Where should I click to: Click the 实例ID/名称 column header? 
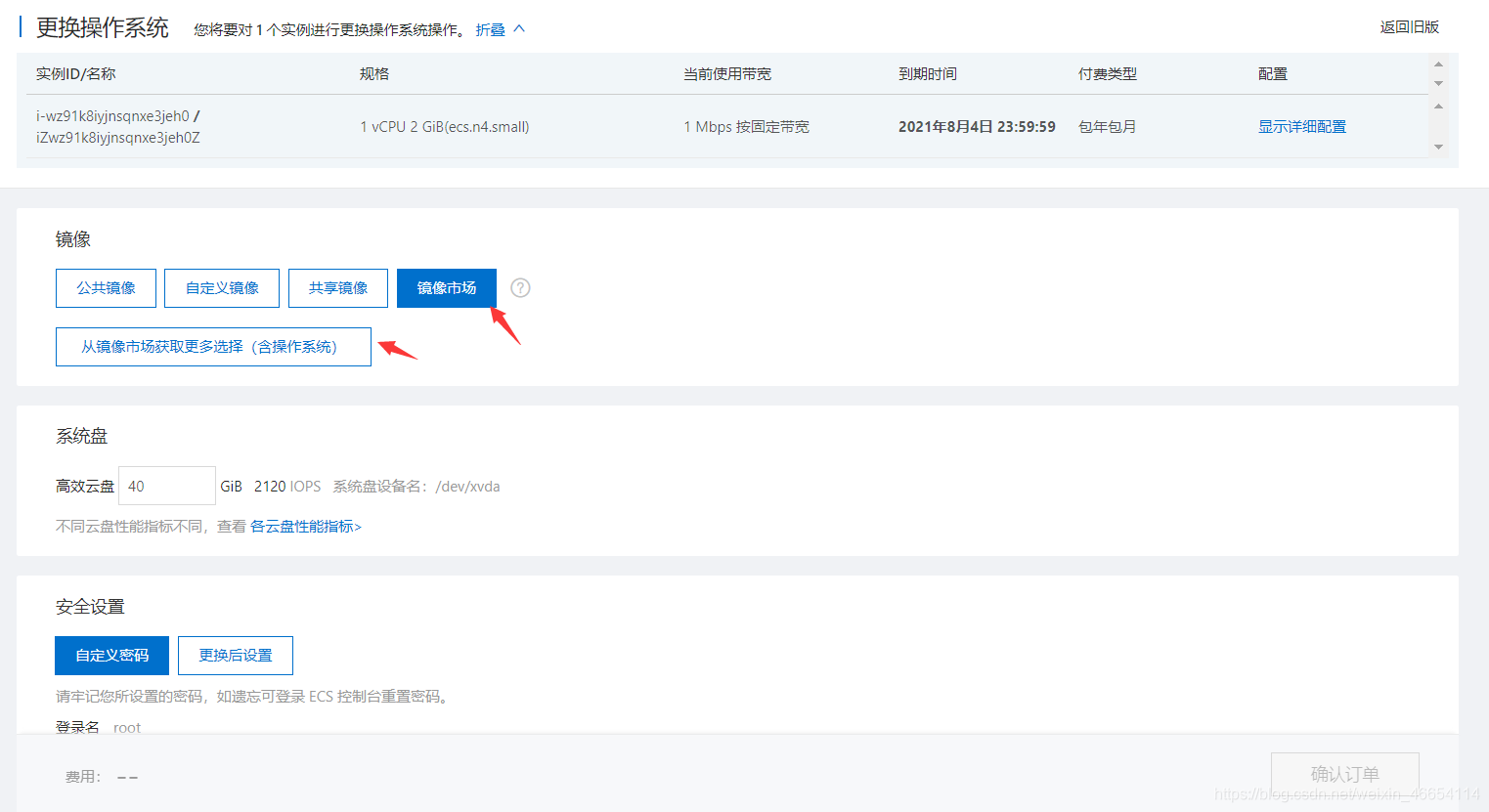click(76, 74)
